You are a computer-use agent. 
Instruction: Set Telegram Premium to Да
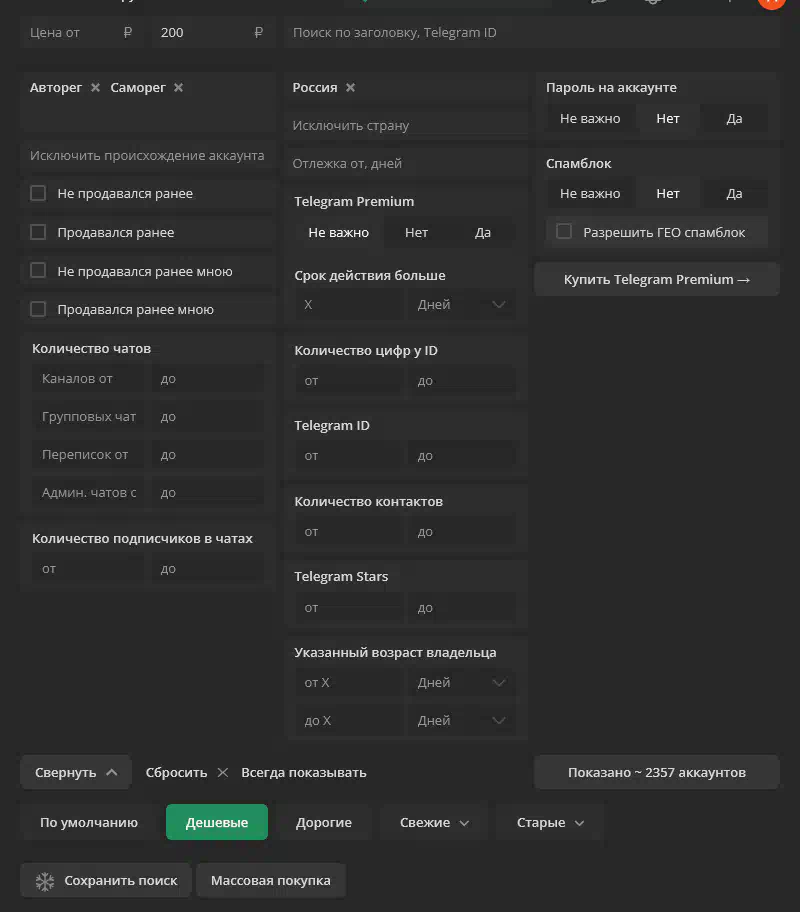[x=483, y=233]
